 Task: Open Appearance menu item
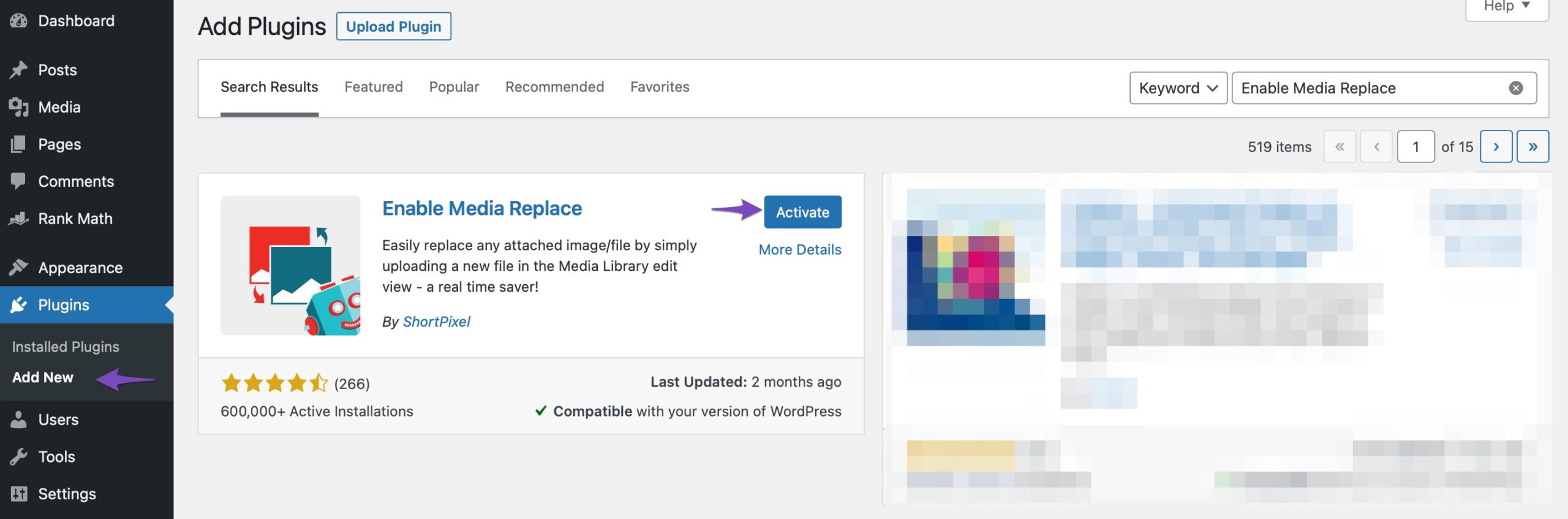point(86,268)
